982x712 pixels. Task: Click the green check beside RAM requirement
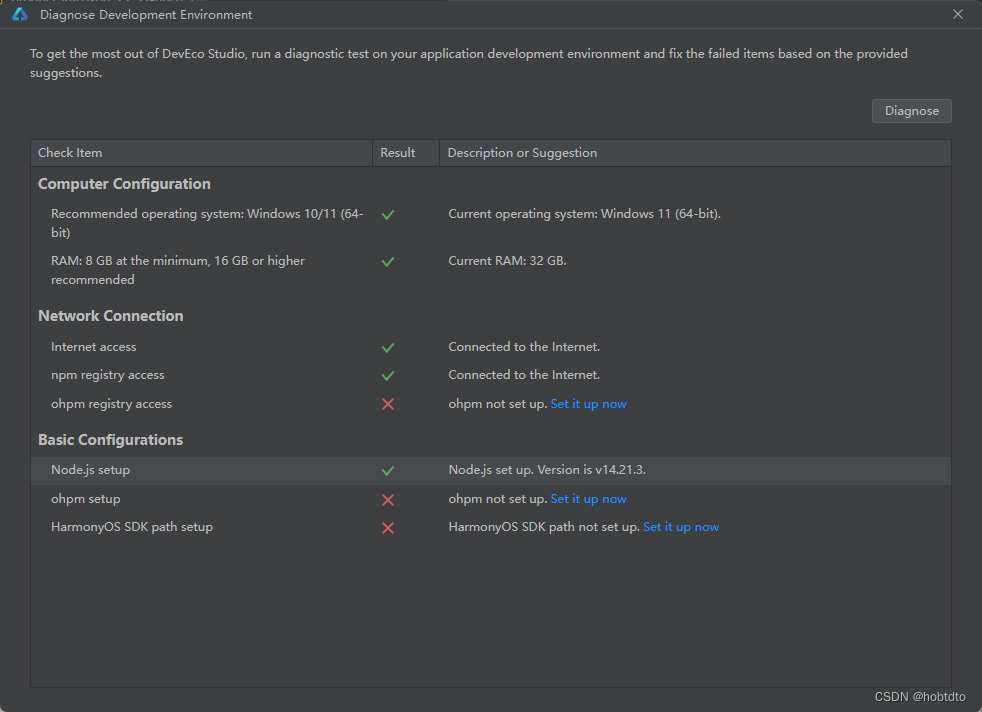388,262
